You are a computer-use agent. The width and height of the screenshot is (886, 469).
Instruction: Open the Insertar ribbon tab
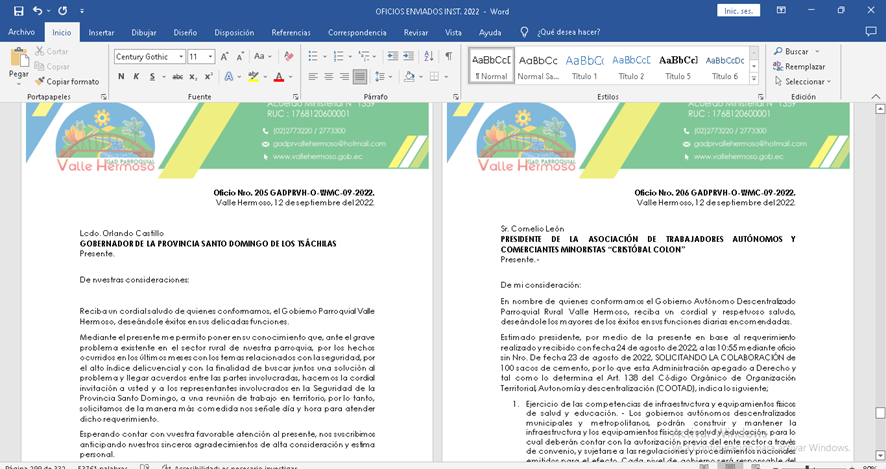click(x=101, y=32)
